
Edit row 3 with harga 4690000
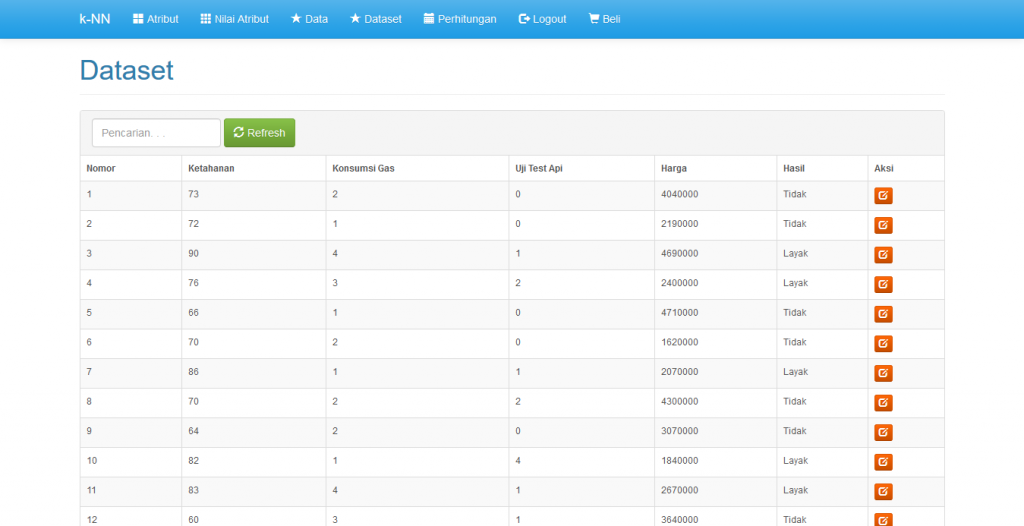tap(883, 255)
